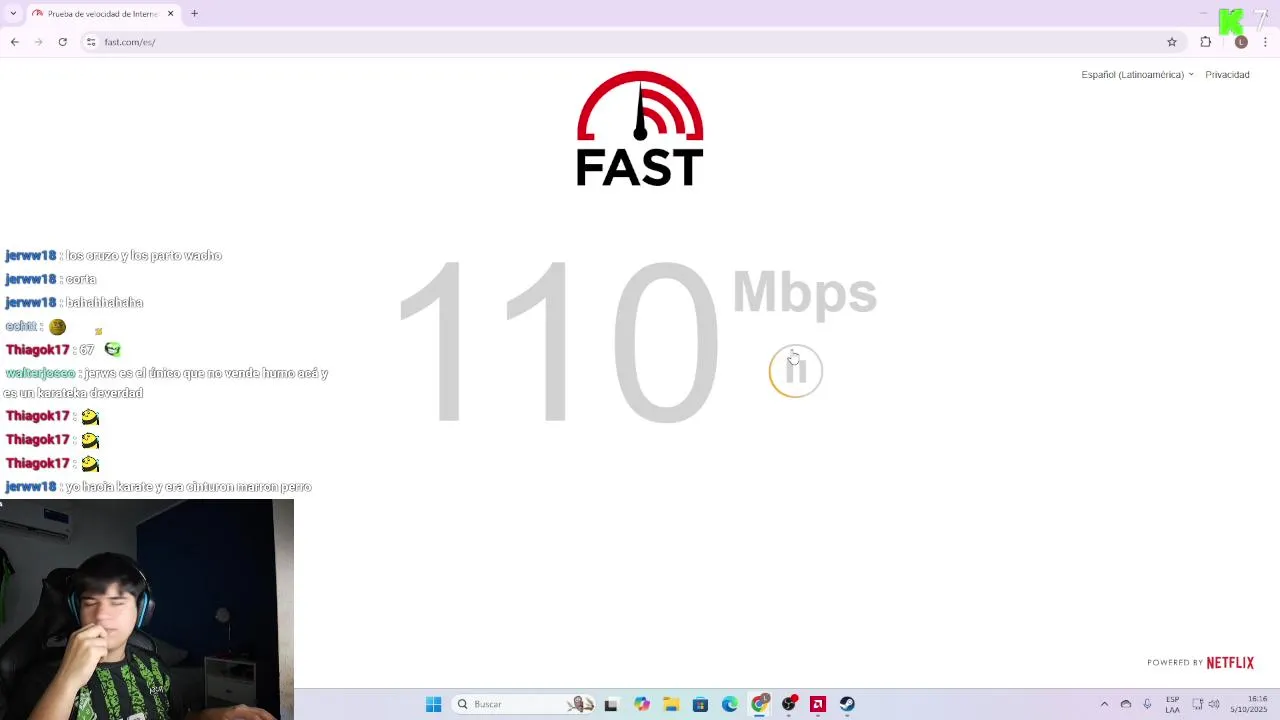View site information icon in address bar
The height and width of the screenshot is (720, 1280).
91,42
